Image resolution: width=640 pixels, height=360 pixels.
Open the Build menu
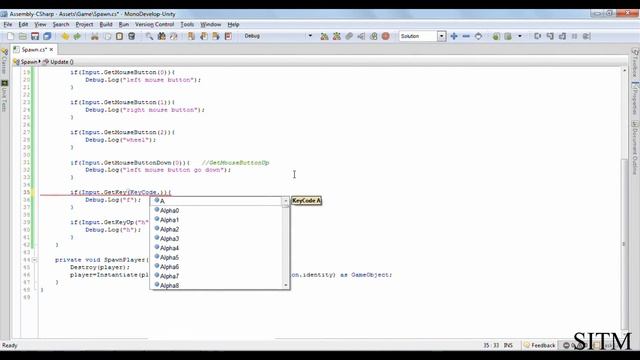[106, 24]
